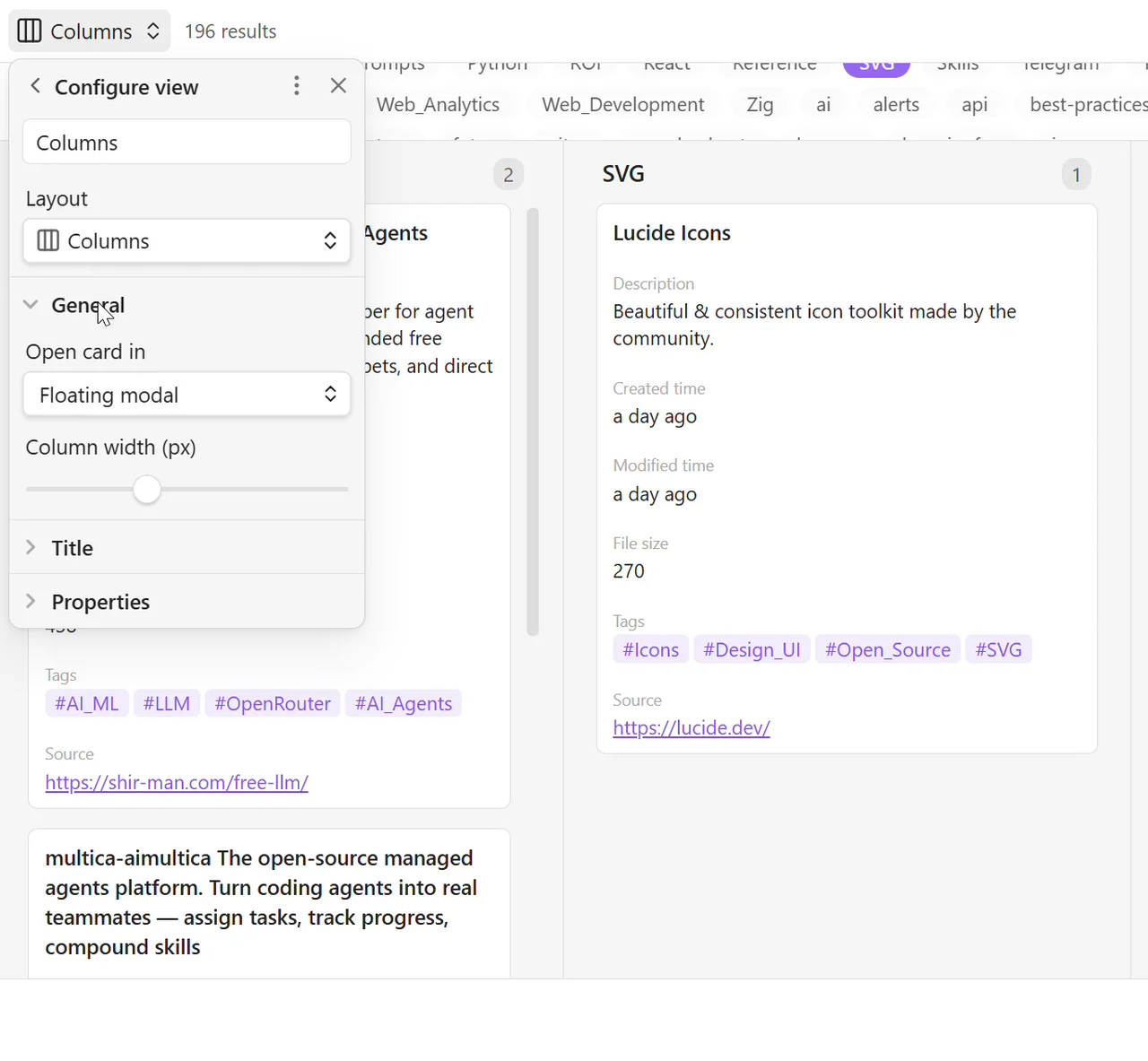Click the left column count badge 2
Image resolution: width=1148 pixels, height=1061 pixels.
click(509, 174)
